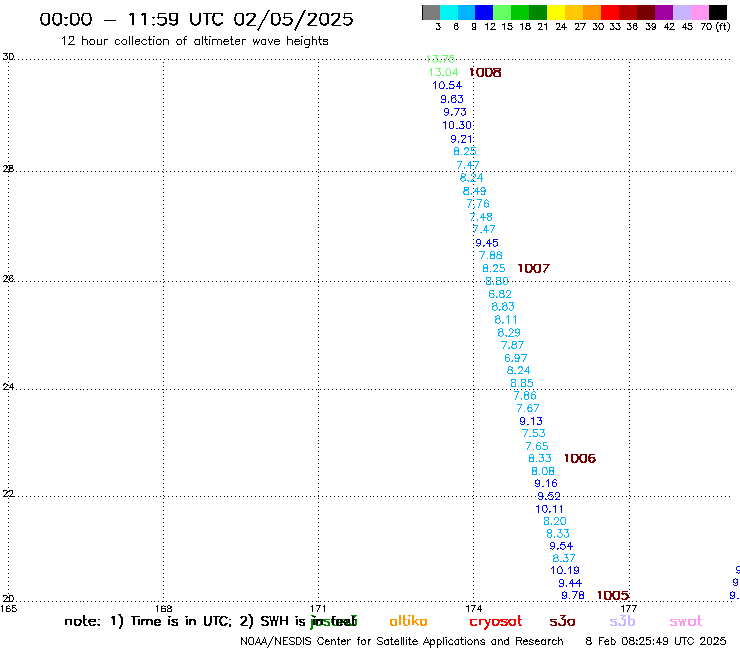Click the longitude axis label '174'
Viewport: 740px width, 650px height.
pyautogui.click(x=473, y=608)
